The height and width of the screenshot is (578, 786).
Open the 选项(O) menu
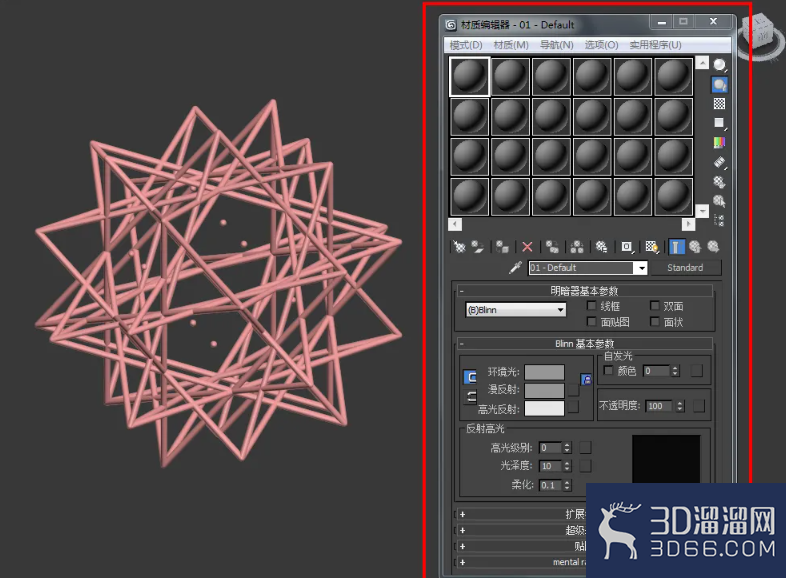pyautogui.click(x=601, y=45)
